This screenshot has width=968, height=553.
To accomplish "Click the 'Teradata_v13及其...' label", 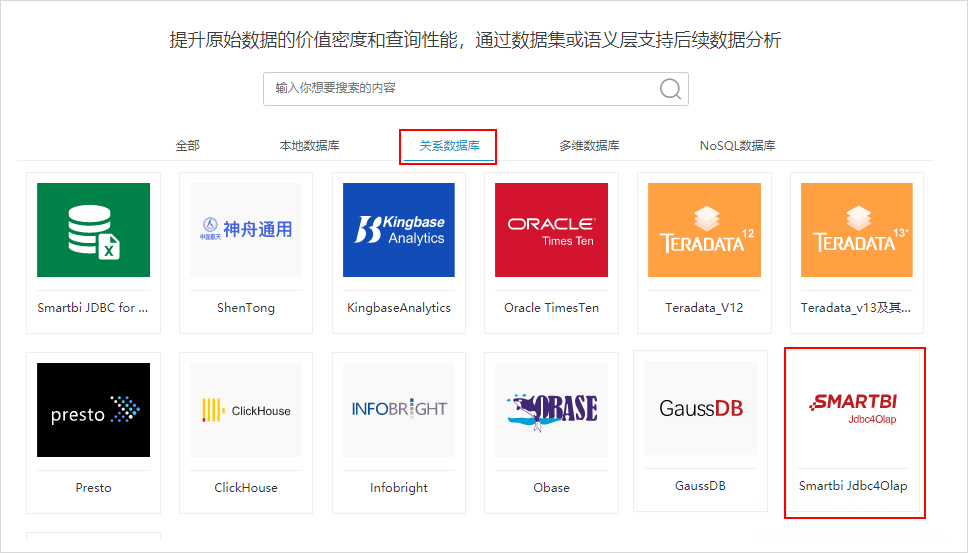I will [856, 307].
